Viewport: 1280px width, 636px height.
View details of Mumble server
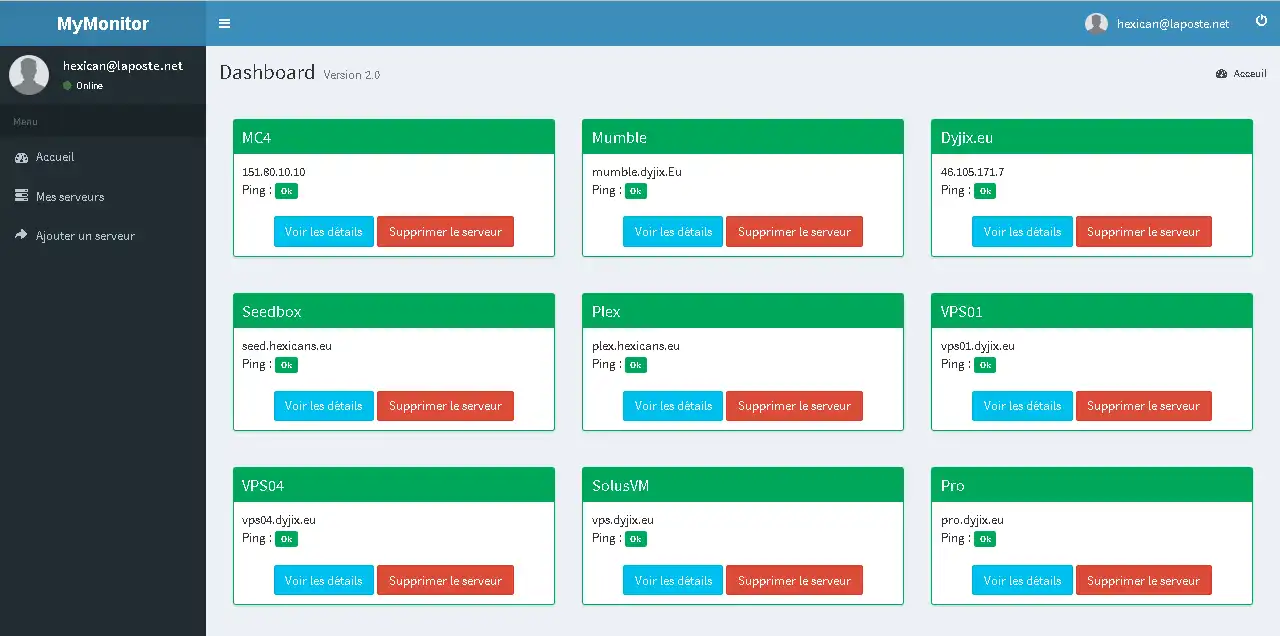(x=673, y=231)
